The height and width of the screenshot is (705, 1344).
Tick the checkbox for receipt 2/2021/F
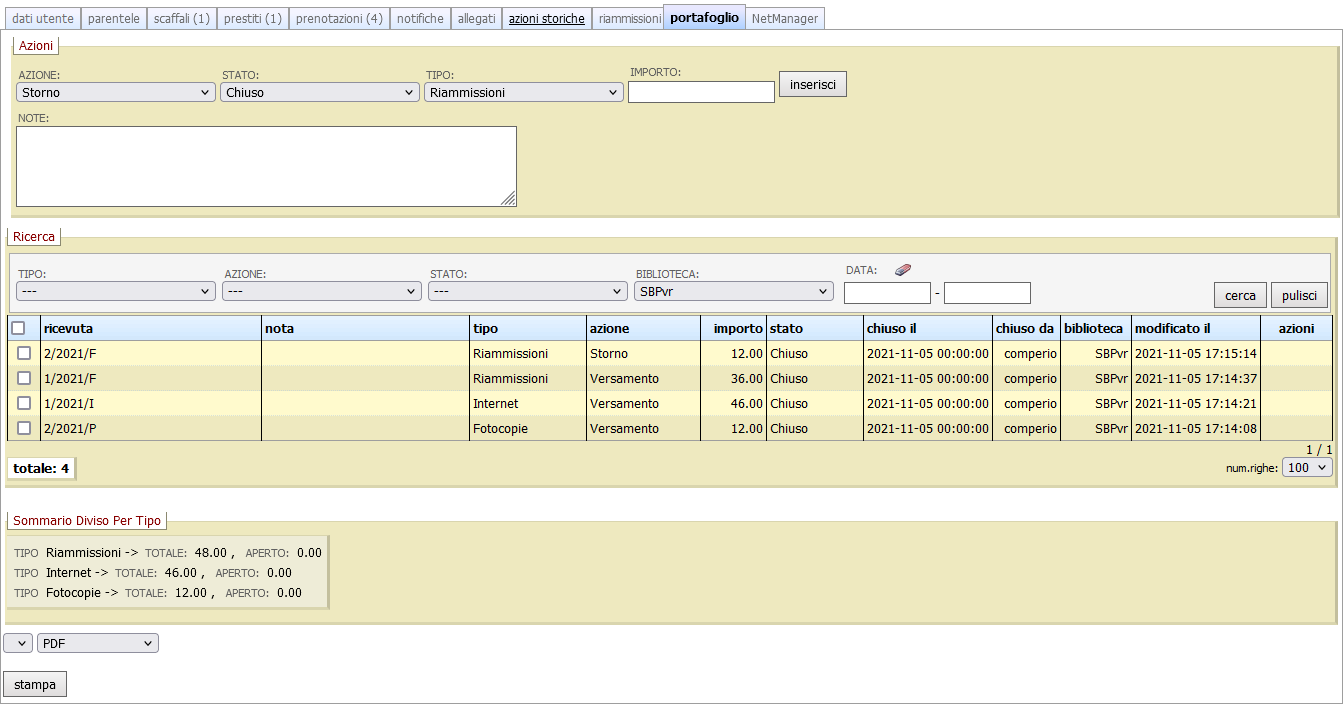(x=24, y=353)
